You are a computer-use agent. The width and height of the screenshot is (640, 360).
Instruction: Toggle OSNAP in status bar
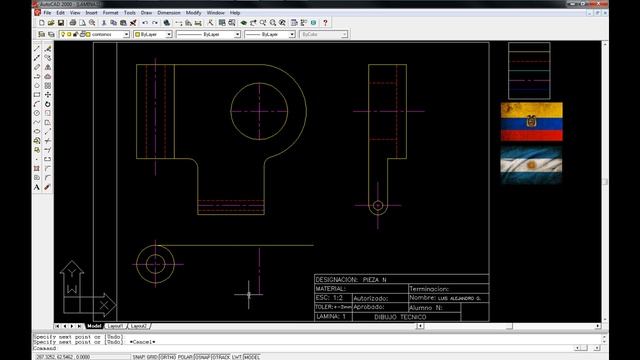click(x=202, y=357)
